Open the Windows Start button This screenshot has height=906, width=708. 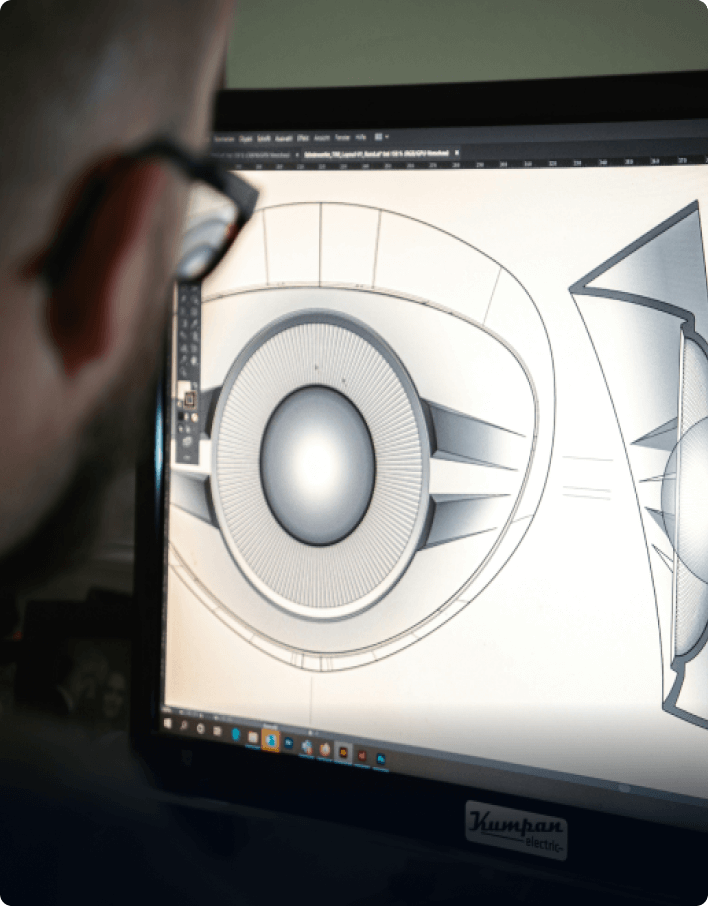click(x=167, y=722)
